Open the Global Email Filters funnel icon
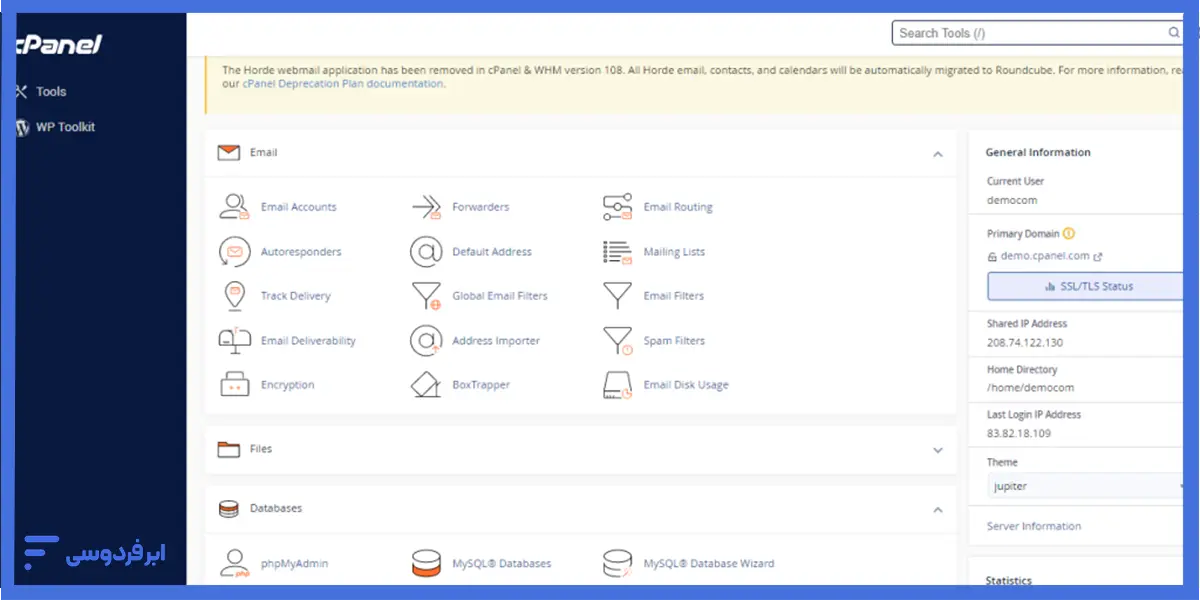This screenshot has height=600, width=1200. pyautogui.click(x=427, y=296)
